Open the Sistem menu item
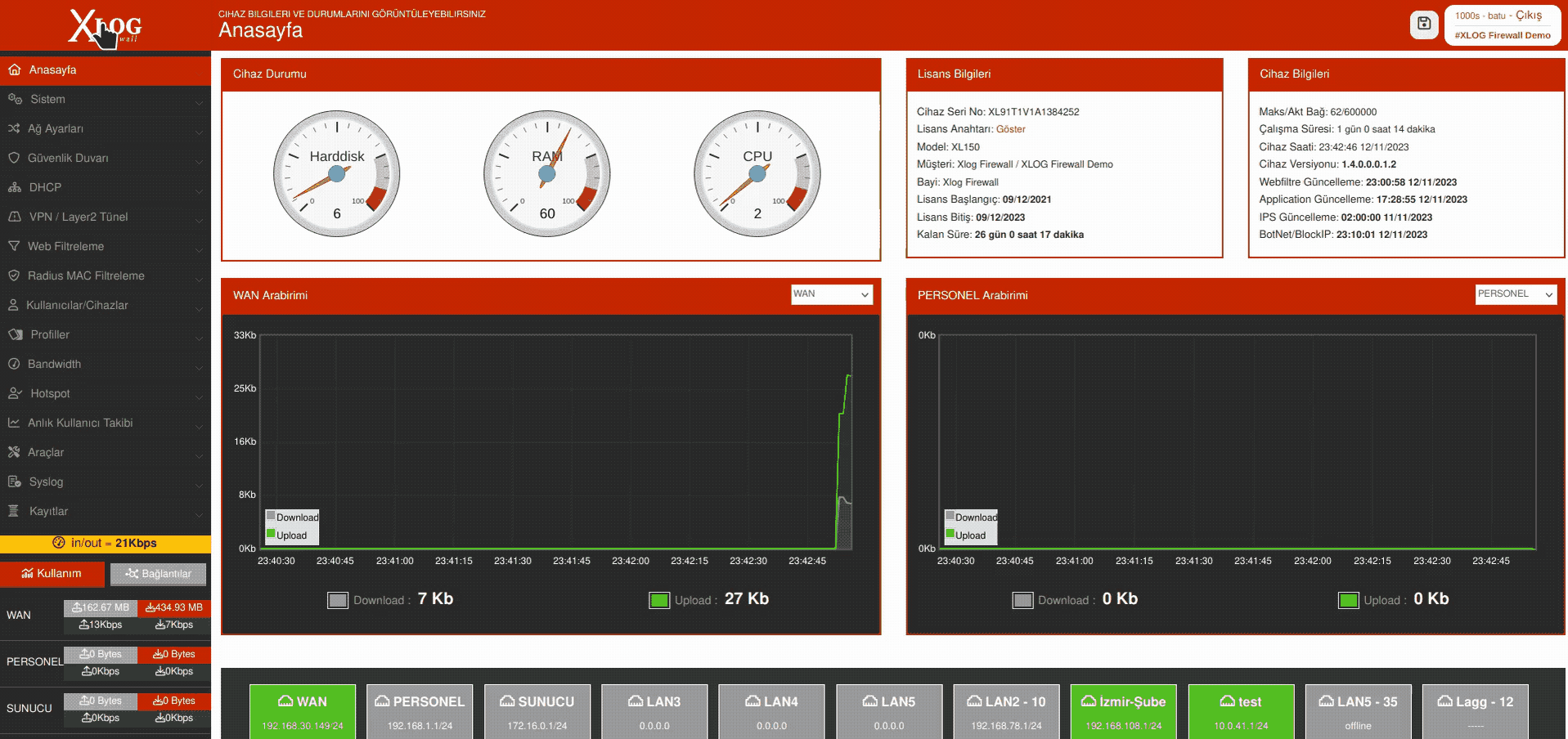Image resolution: width=1568 pixels, height=739 pixels. [x=106, y=100]
